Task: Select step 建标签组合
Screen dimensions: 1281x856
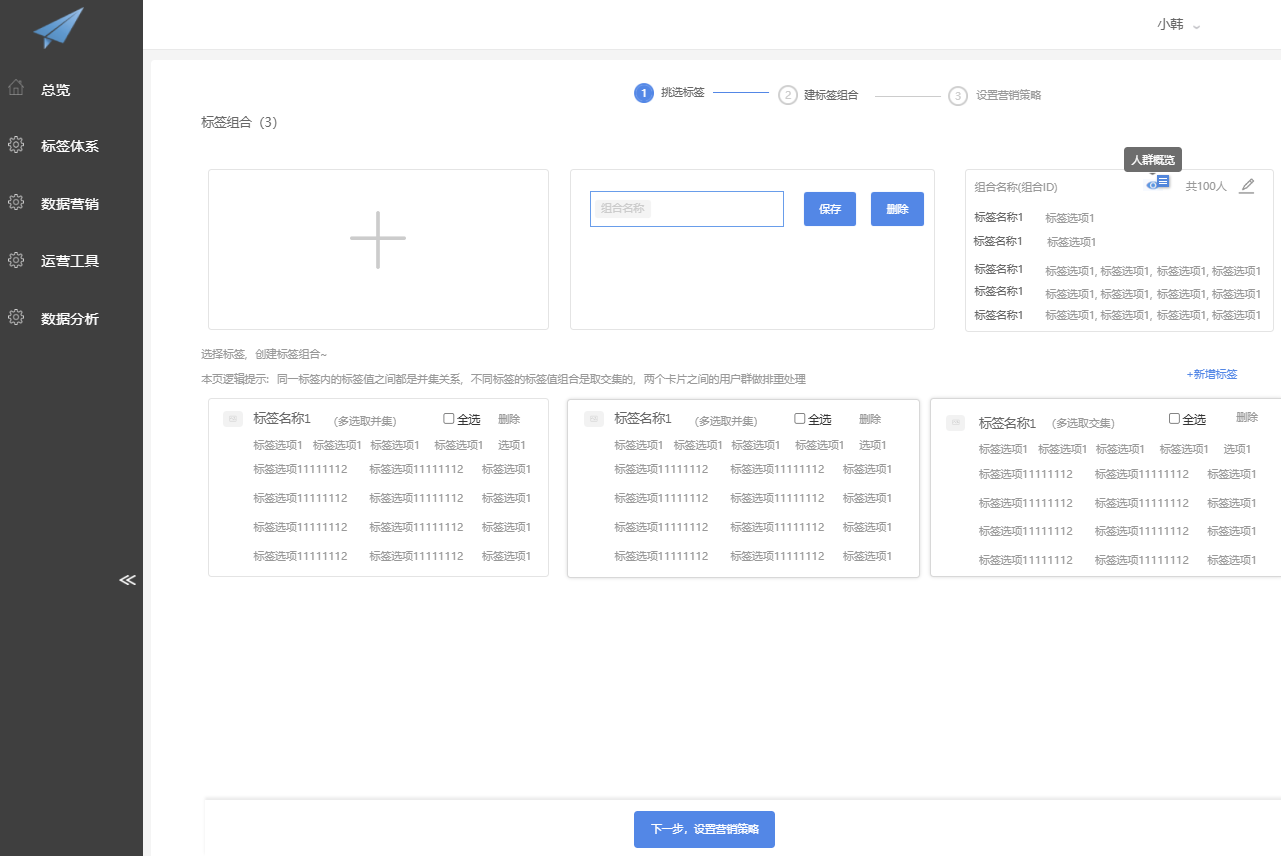Action: (x=819, y=96)
